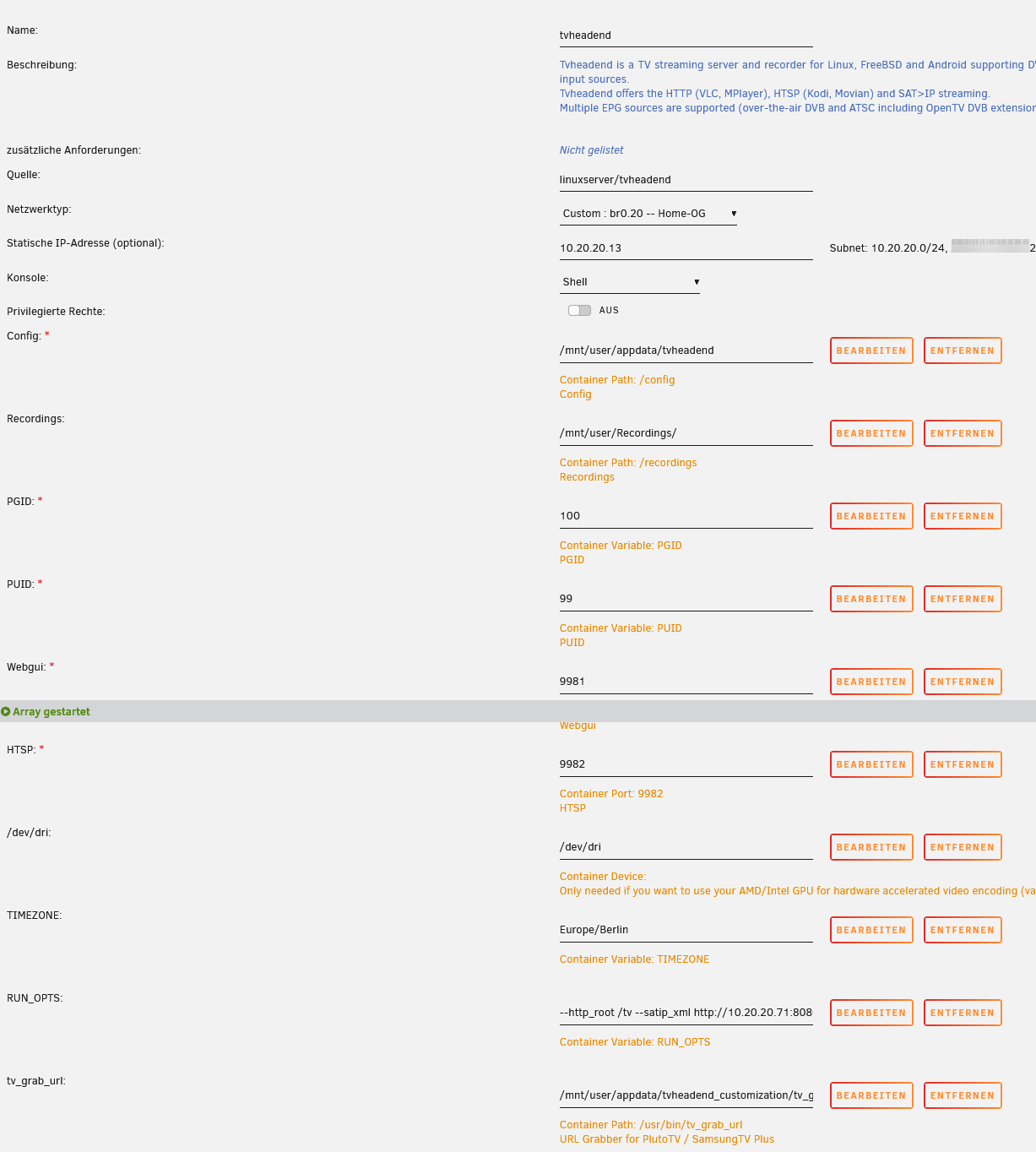This screenshot has width=1036, height=1152.
Task: Click Entfernen for Config
Action: (x=963, y=350)
